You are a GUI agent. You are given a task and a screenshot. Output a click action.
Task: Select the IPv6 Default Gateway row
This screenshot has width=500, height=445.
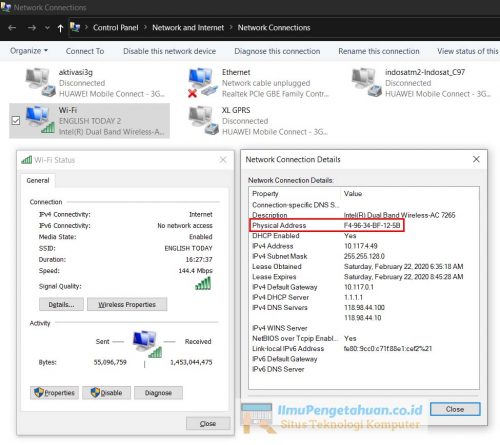pos(364,359)
